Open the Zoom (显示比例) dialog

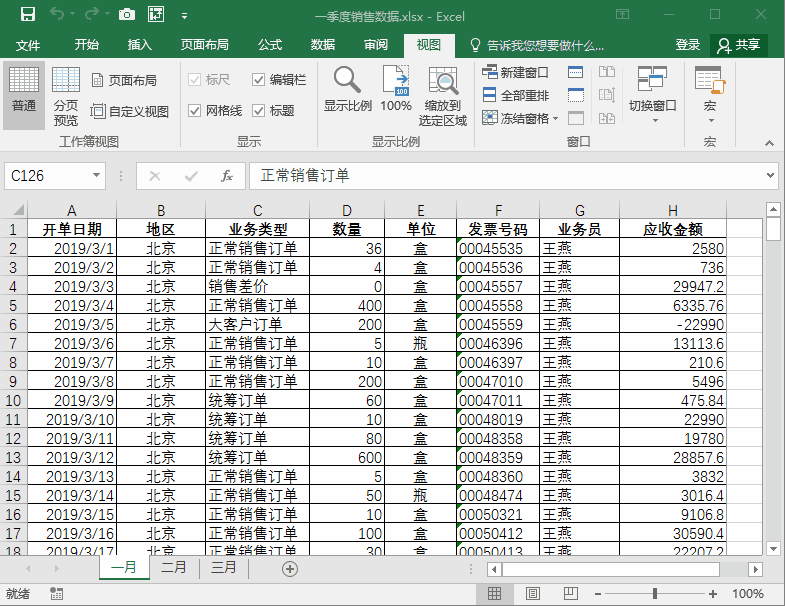pos(347,90)
